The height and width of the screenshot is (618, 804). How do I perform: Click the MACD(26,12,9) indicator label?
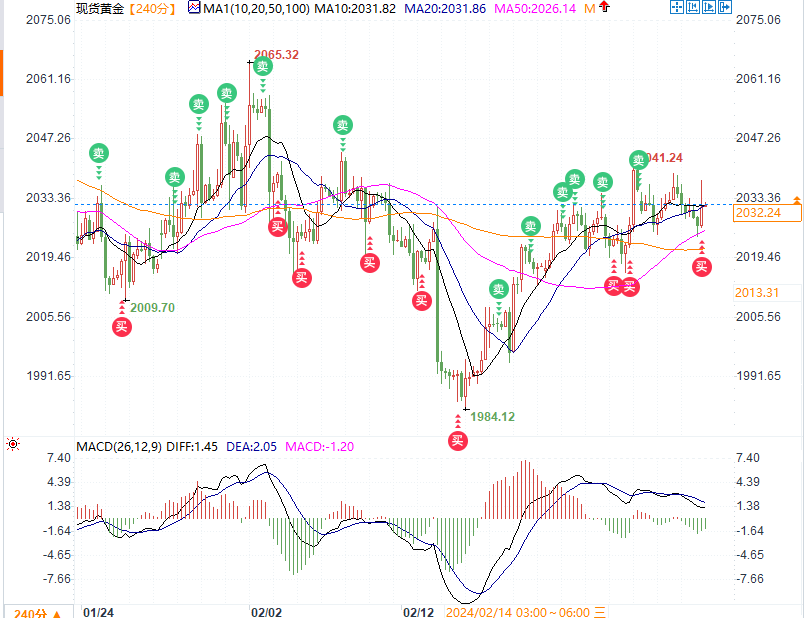pos(119,447)
